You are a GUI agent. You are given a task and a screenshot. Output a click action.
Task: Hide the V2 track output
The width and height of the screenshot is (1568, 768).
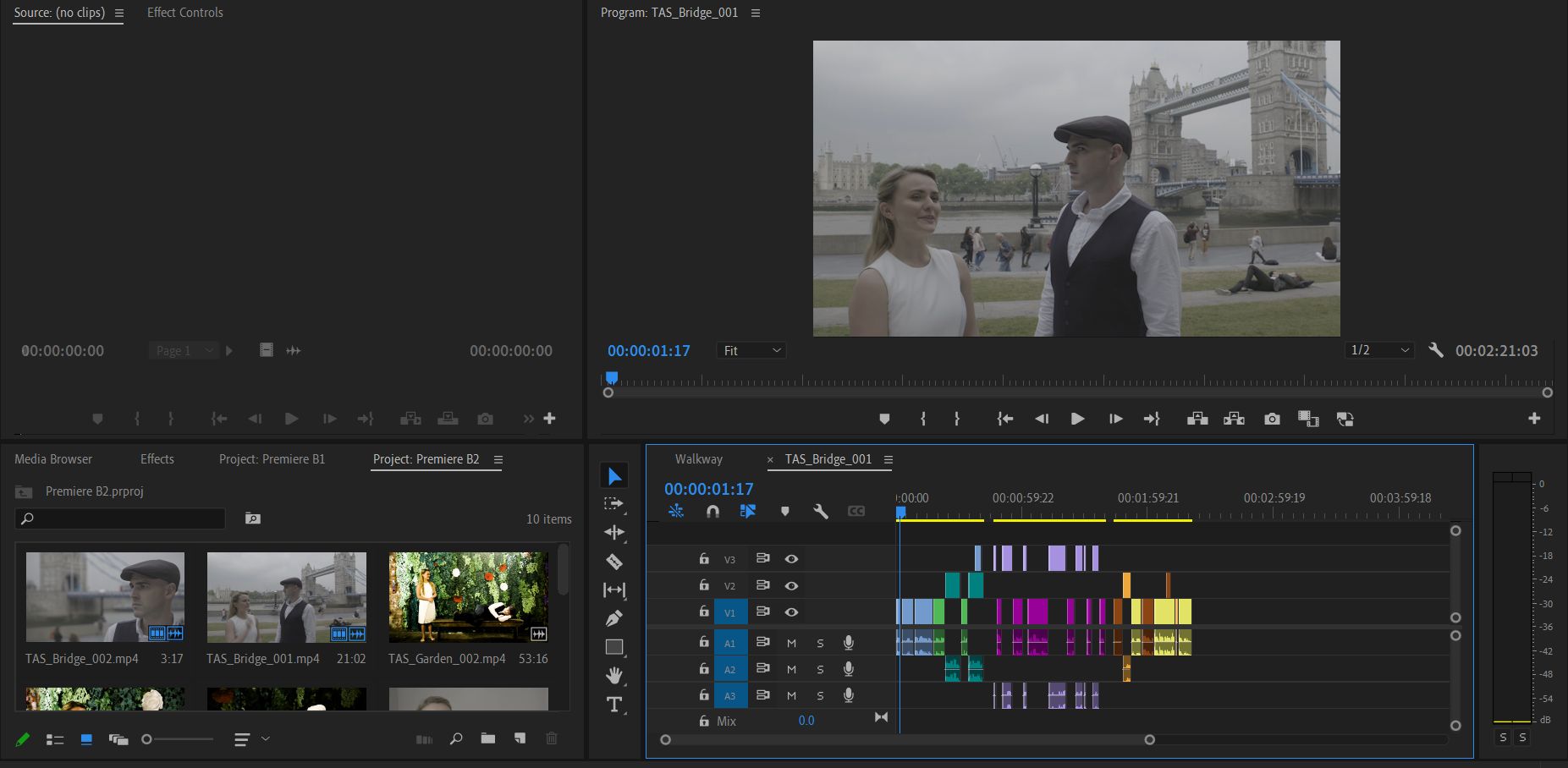tap(791, 585)
